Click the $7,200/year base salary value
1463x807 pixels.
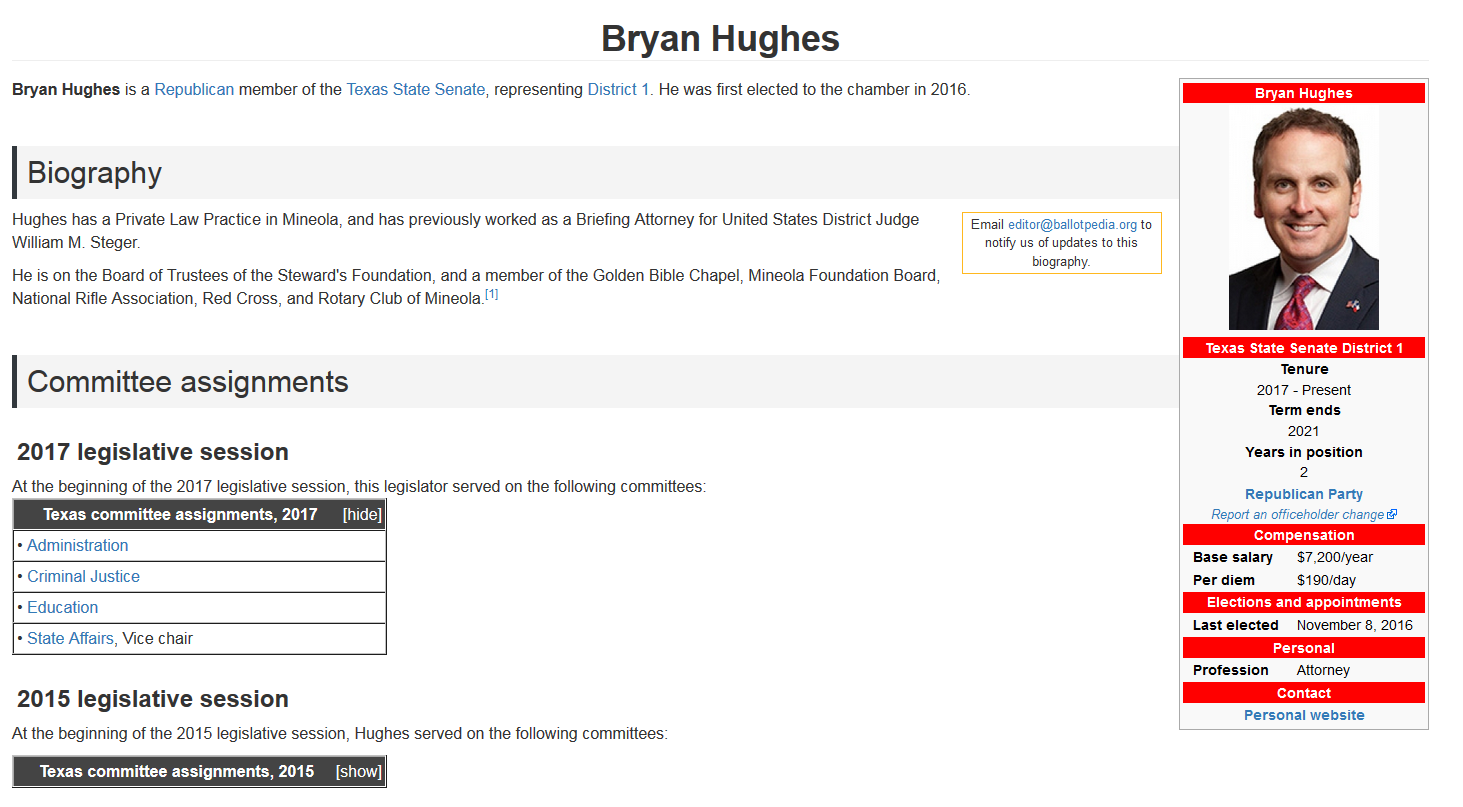[1335, 557]
